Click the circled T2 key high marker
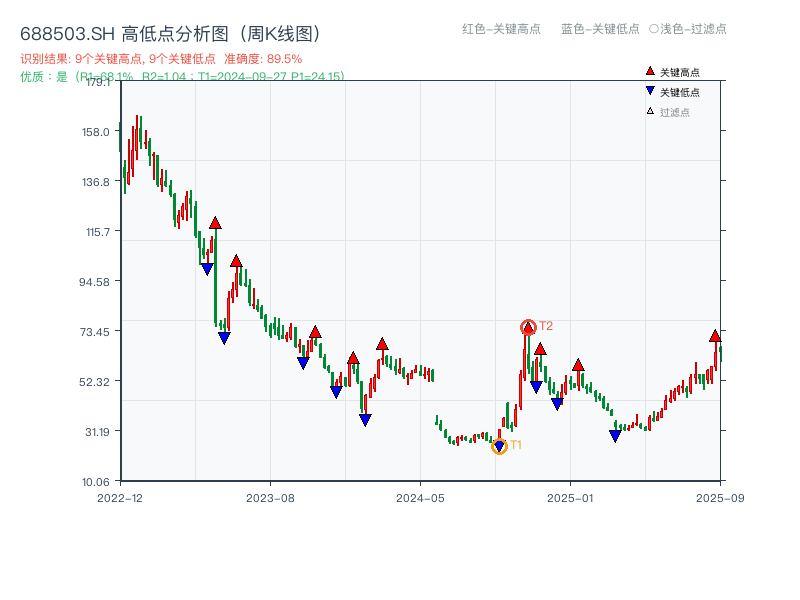This screenshot has width=800, height=600. point(528,325)
